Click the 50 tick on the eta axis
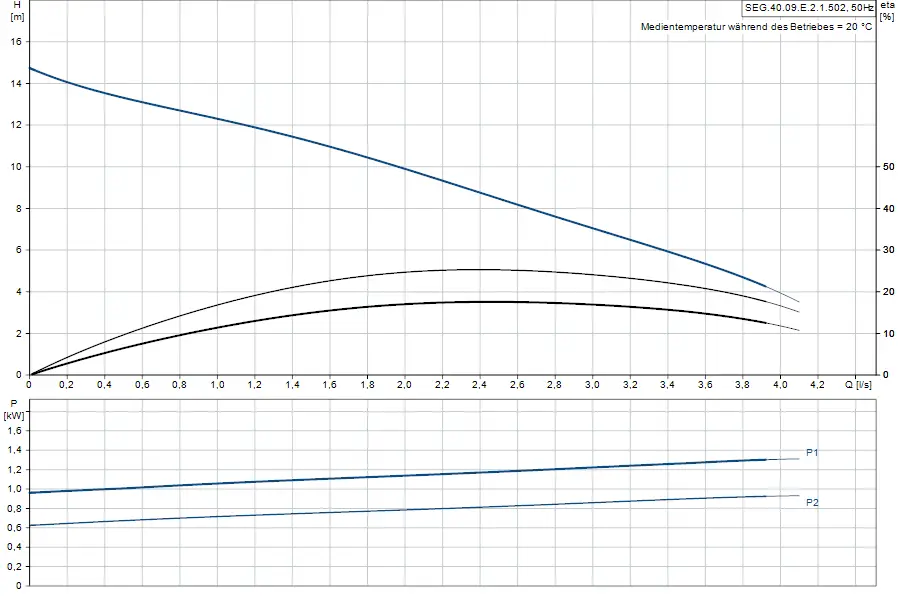The image size is (900, 600). (888, 167)
